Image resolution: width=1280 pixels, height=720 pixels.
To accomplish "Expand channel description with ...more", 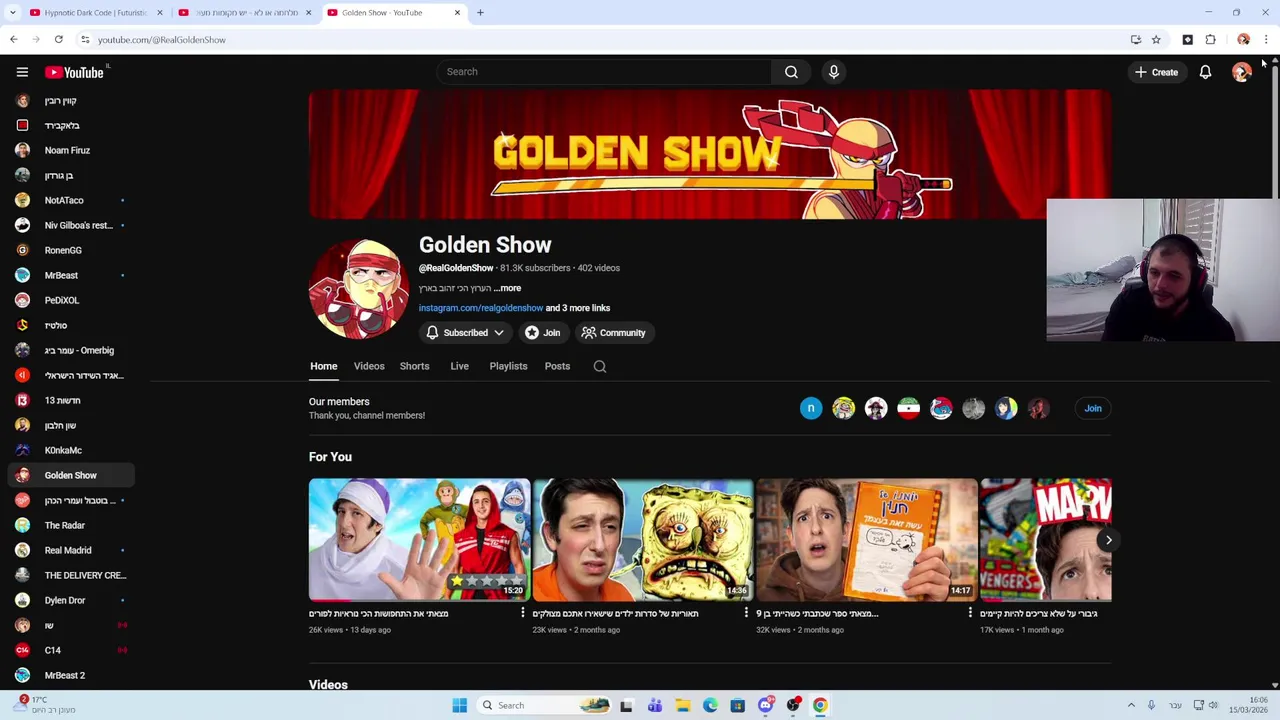I will pyautogui.click(x=507, y=288).
